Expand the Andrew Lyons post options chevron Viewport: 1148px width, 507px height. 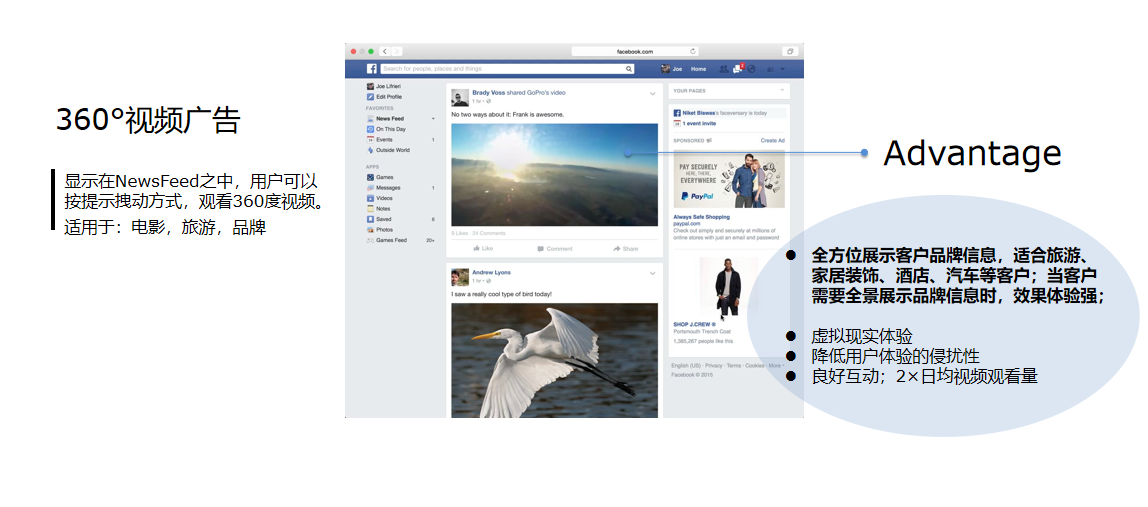pos(652,273)
